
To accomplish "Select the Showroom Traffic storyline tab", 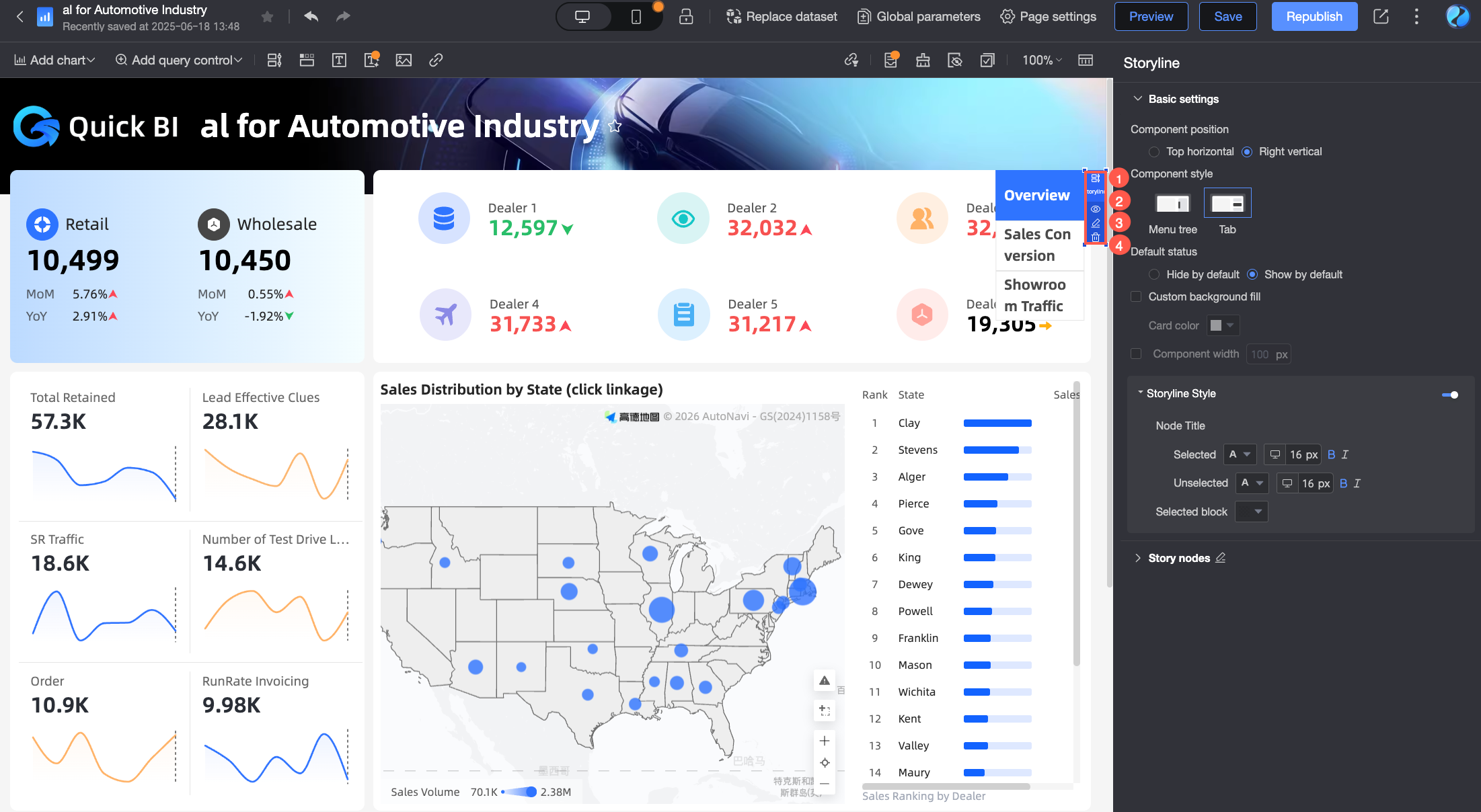I will click(1038, 295).
